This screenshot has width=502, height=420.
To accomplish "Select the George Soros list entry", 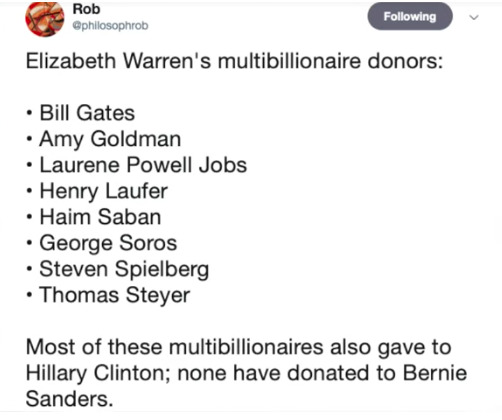I will coord(108,243).
